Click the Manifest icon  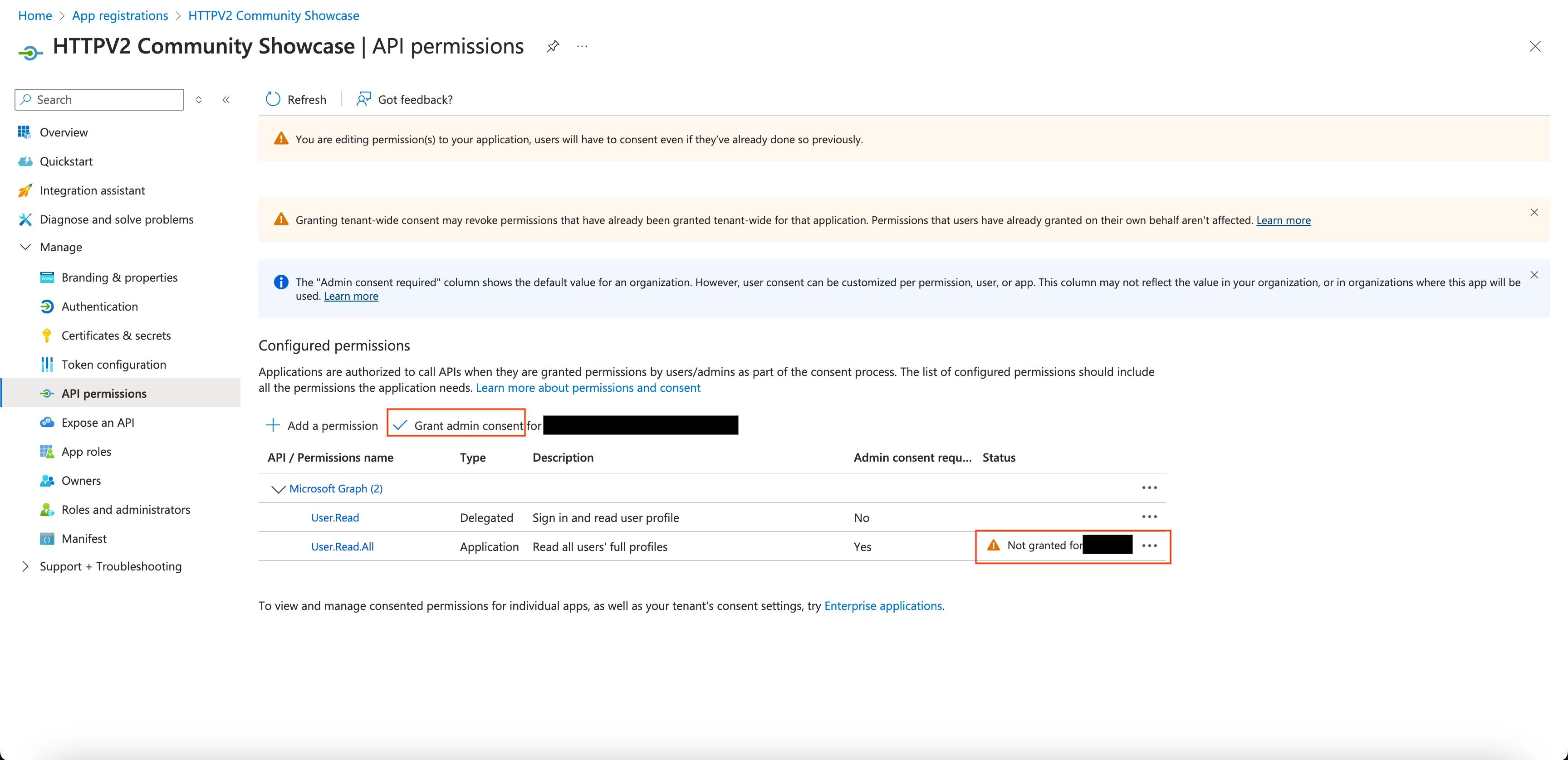point(47,539)
